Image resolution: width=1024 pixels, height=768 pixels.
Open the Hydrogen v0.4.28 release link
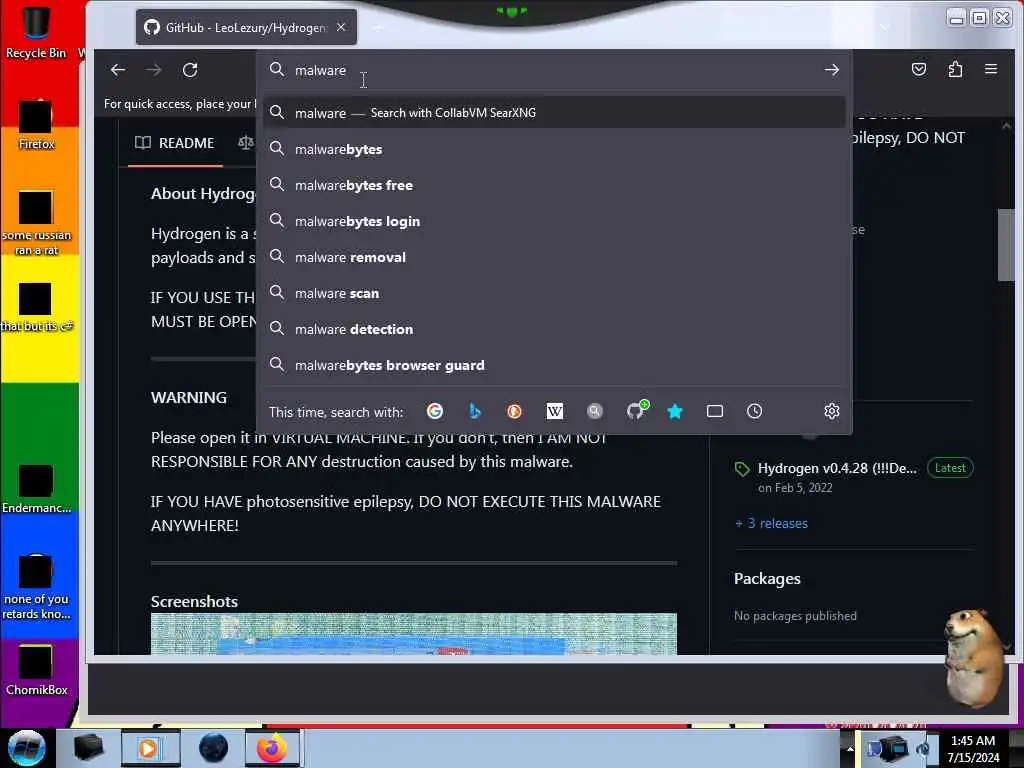pos(837,468)
